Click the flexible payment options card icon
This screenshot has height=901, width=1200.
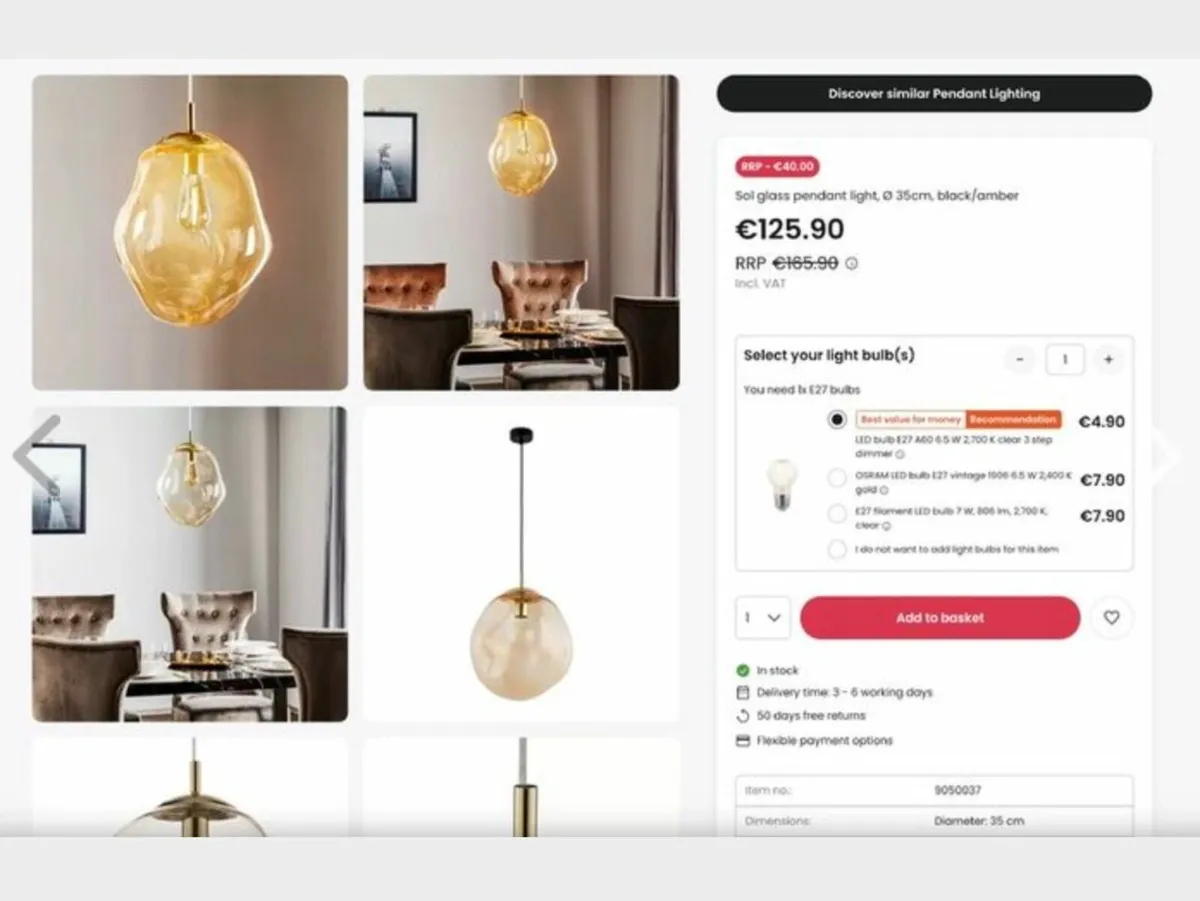click(x=743, y=741)
